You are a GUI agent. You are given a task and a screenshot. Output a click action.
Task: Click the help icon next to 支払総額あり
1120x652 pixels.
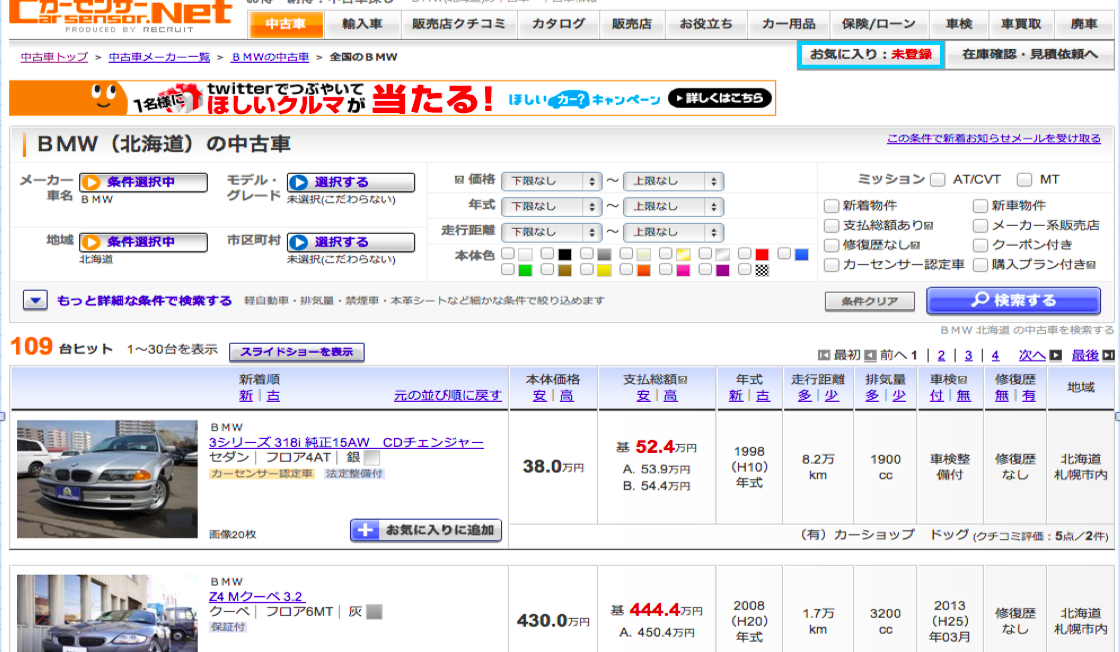pos(929,226)
